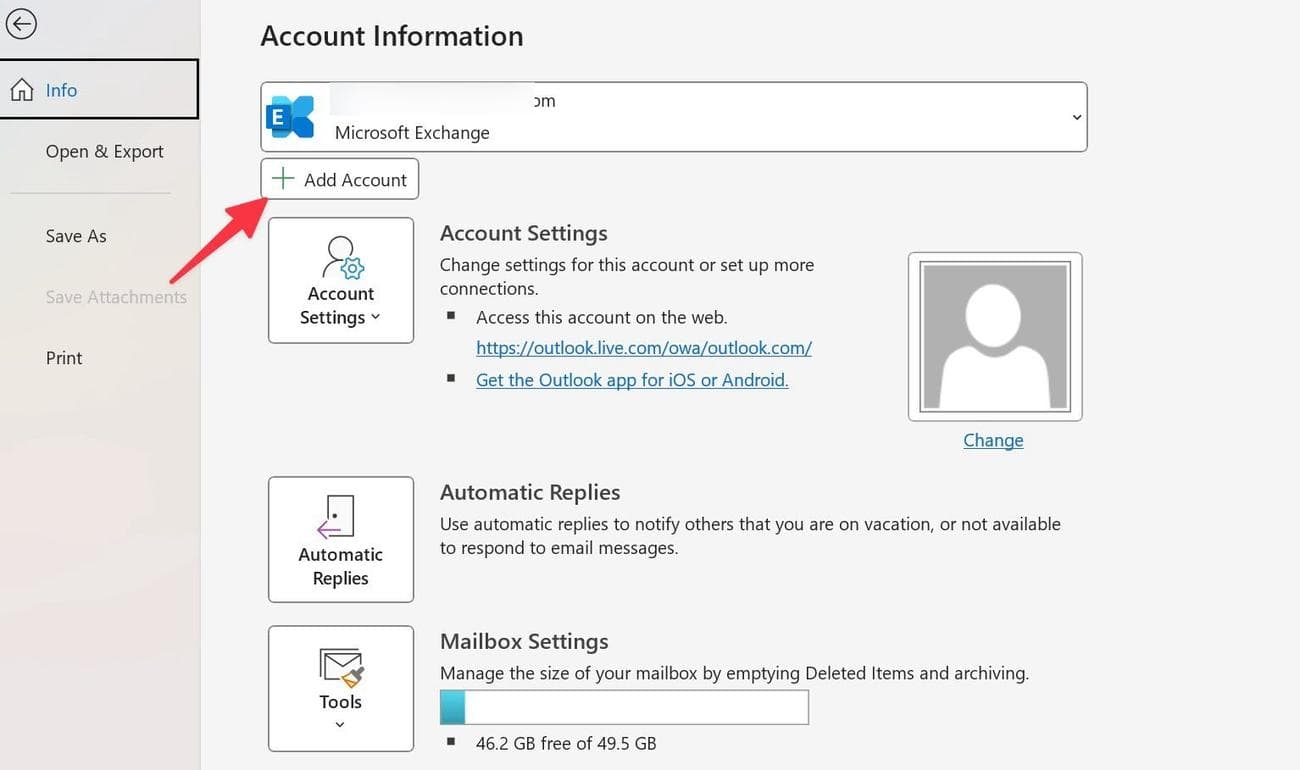
Task: Open the Open & Export menu item
Action: [x=104, y=152]
